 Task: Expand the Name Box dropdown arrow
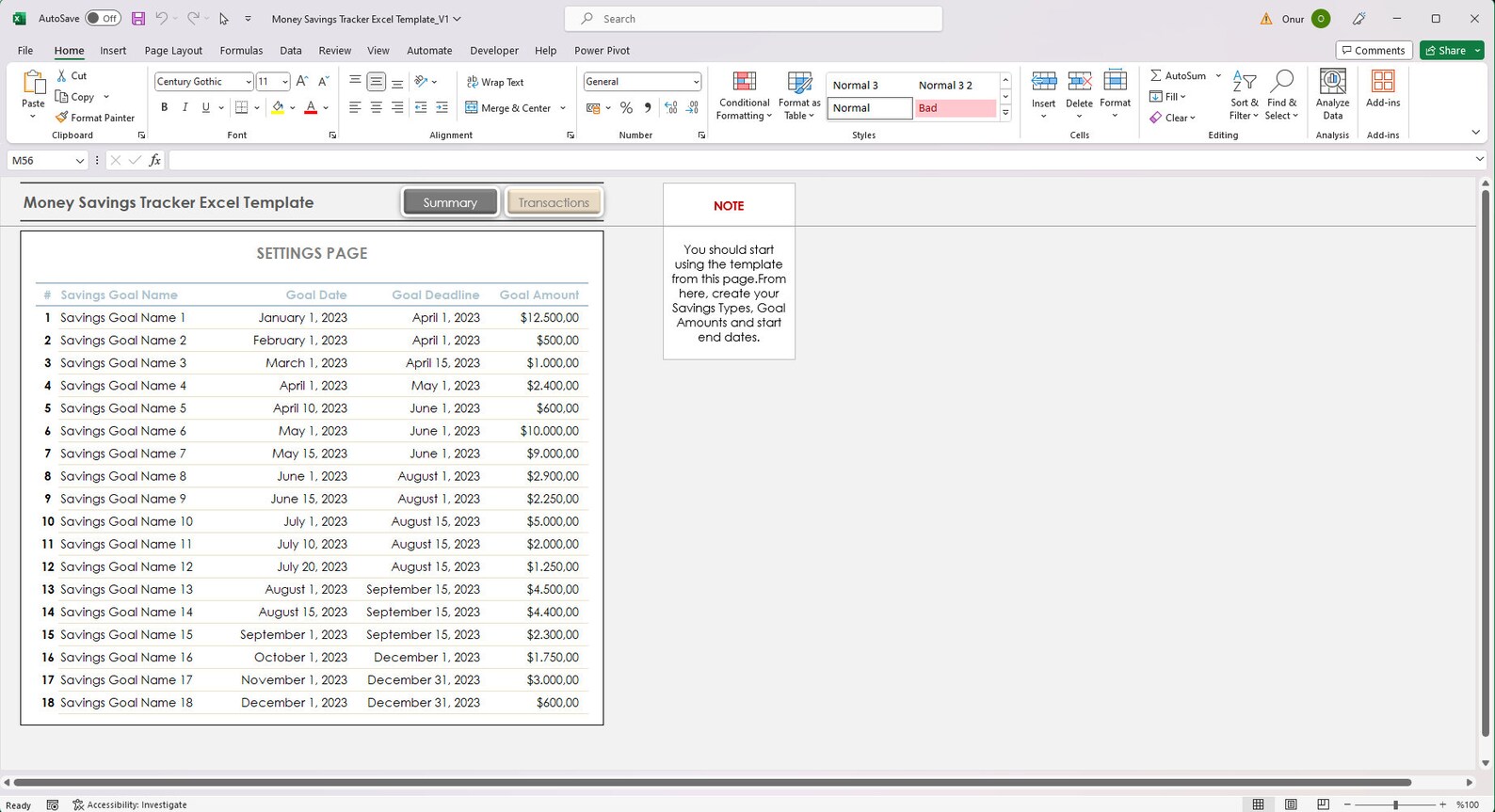pyautogui.click(x=79, y=161)
